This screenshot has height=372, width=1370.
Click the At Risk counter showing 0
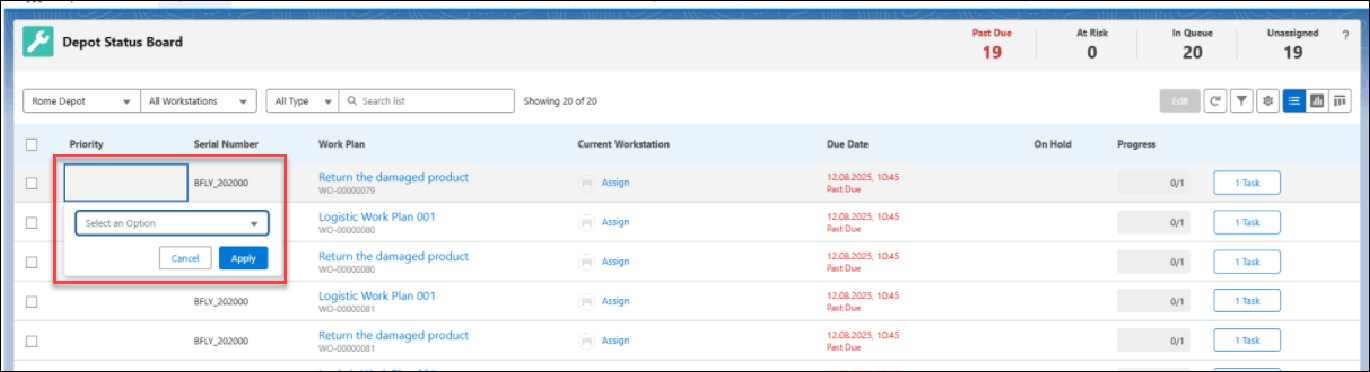[x=1092, y=44]
